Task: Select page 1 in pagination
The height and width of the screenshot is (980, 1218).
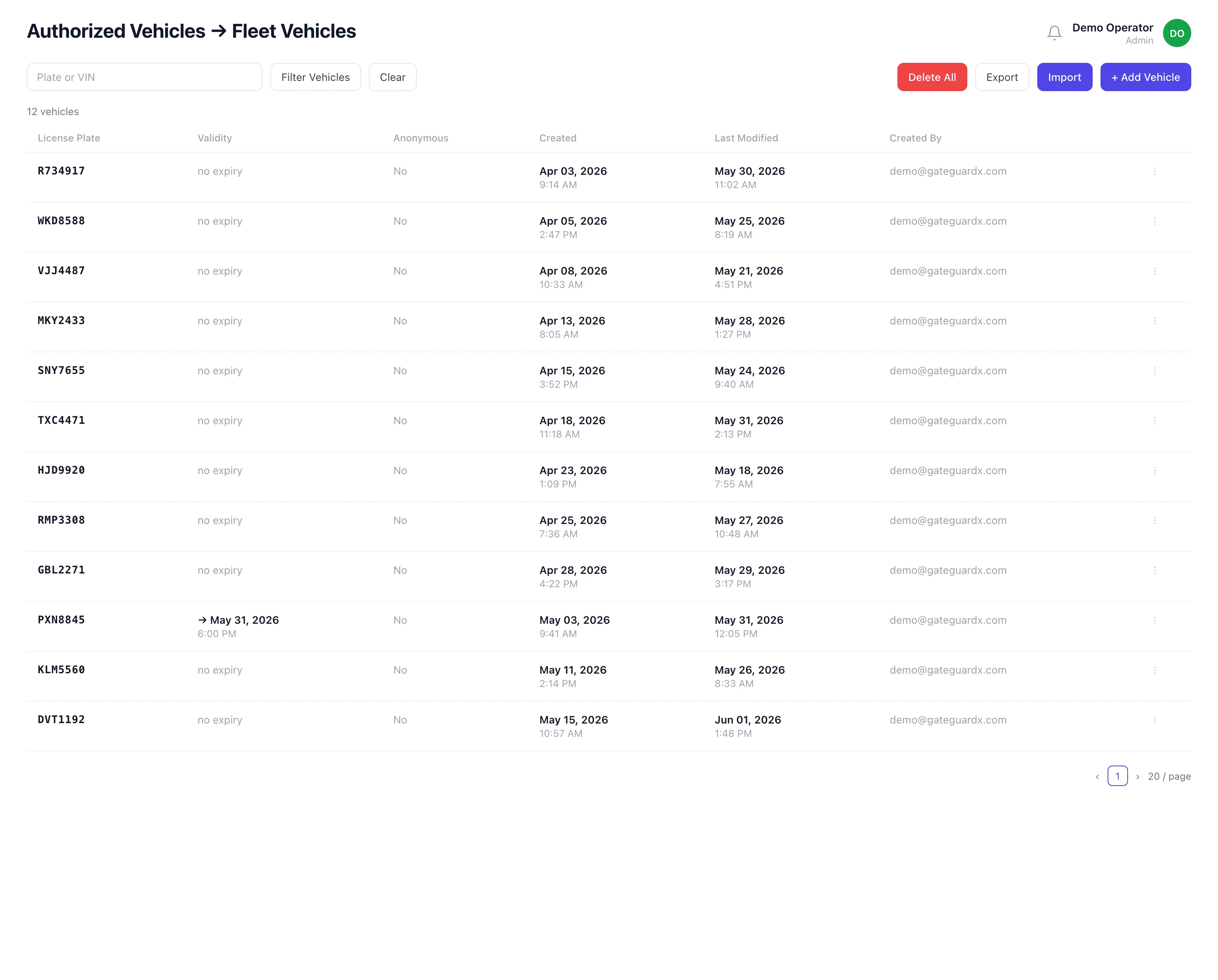Action: [1117, 776]
